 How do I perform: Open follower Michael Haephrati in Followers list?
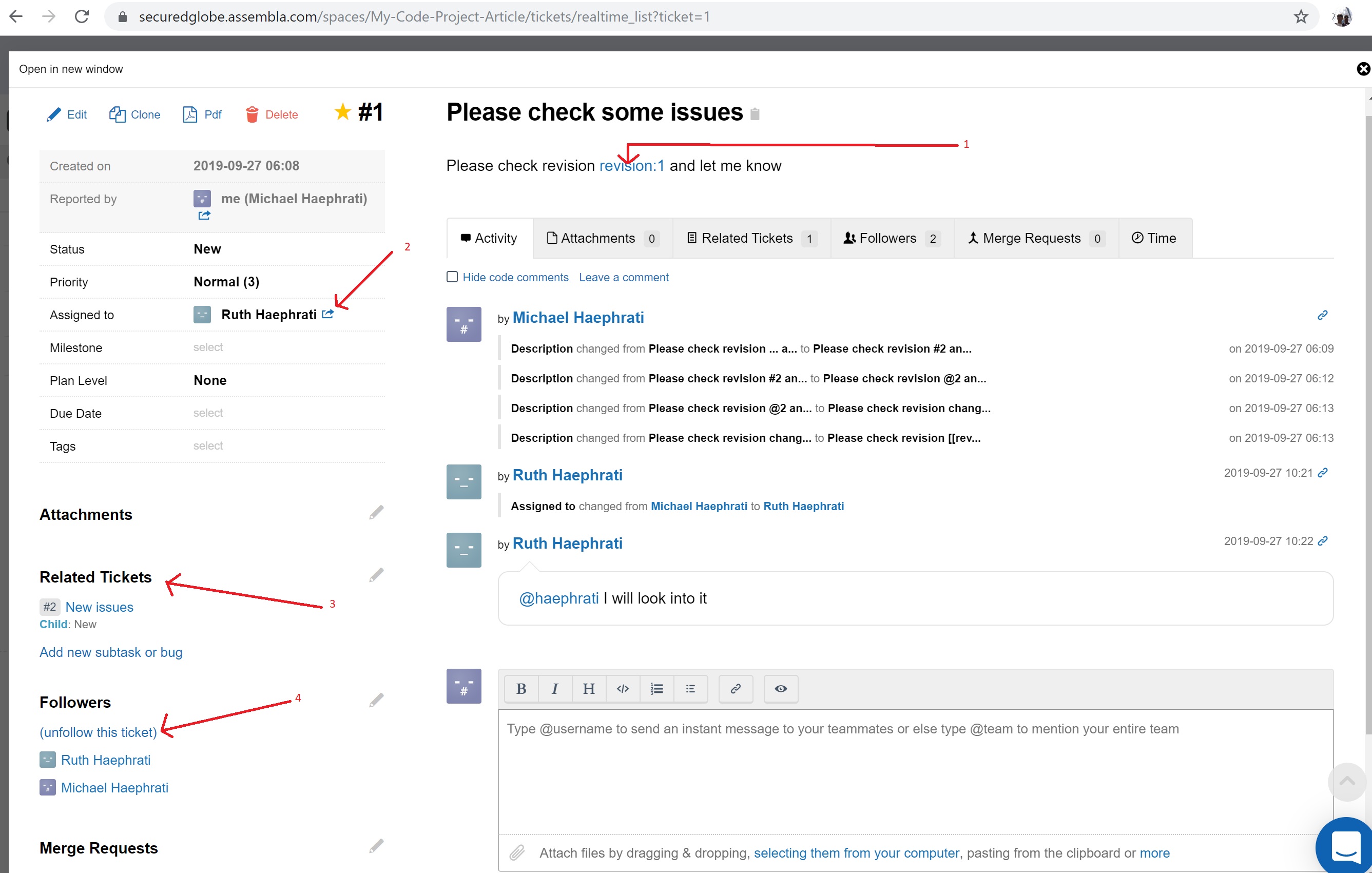pyautogui.click(x=114, y=787)
